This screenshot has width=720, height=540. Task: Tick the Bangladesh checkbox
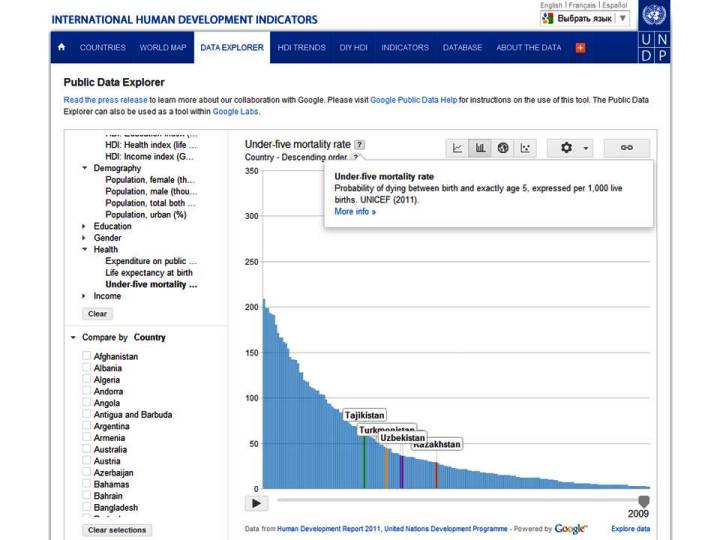87,507
